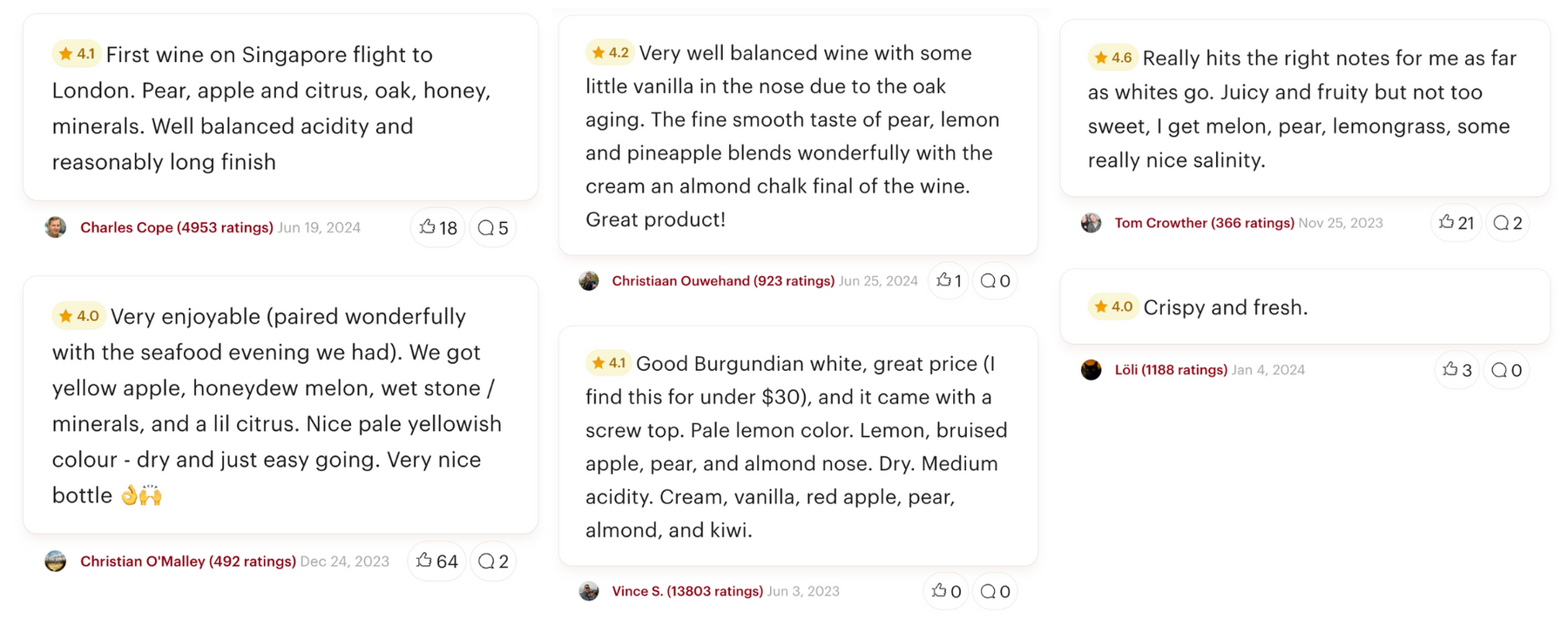Open Tom Crowther's profile link
The image size is (1568, 619).
pyautogui.click(x=1204, y=224)
